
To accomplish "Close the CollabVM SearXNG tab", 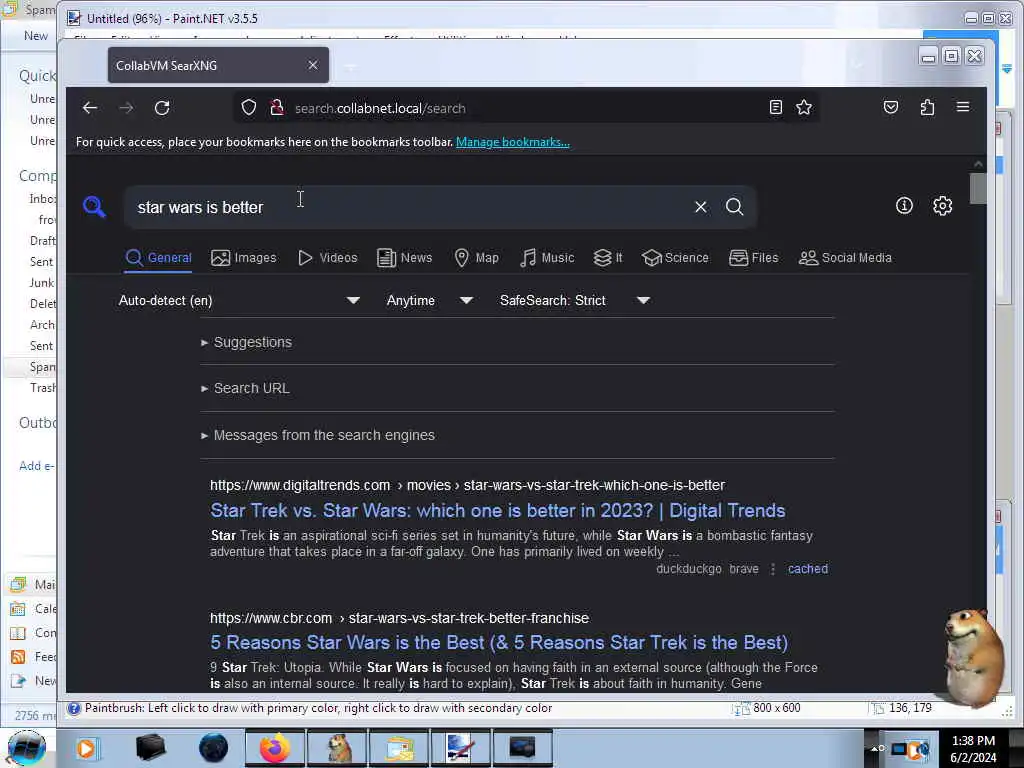I will pos(313,65).
